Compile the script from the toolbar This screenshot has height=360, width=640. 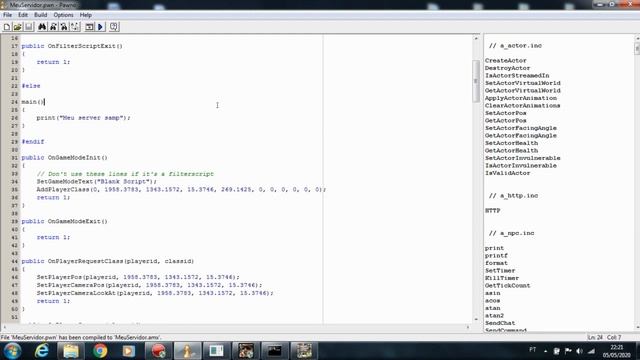(89, 27)
